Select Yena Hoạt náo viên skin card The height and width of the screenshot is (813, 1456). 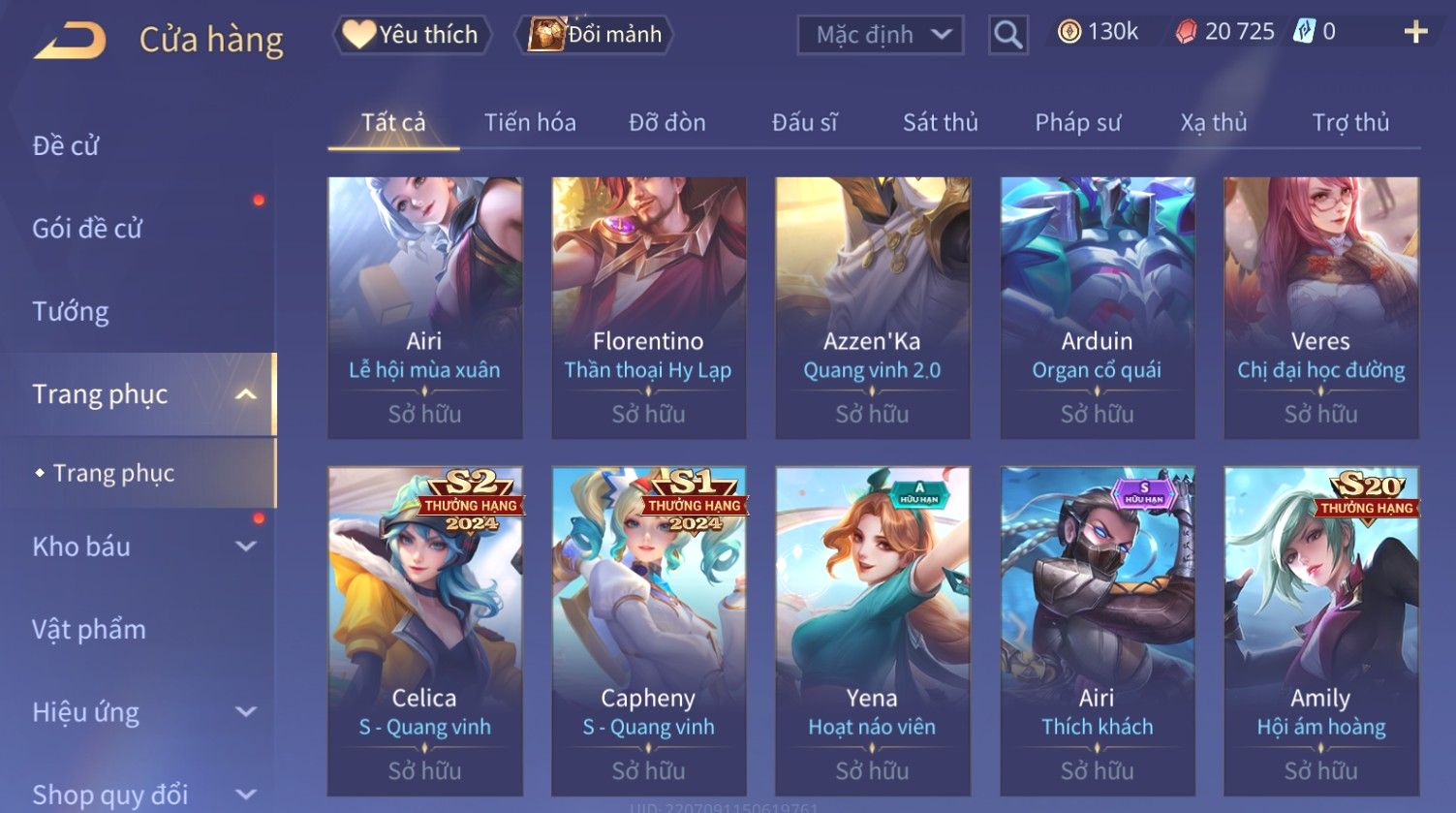(x=872, y=631)
